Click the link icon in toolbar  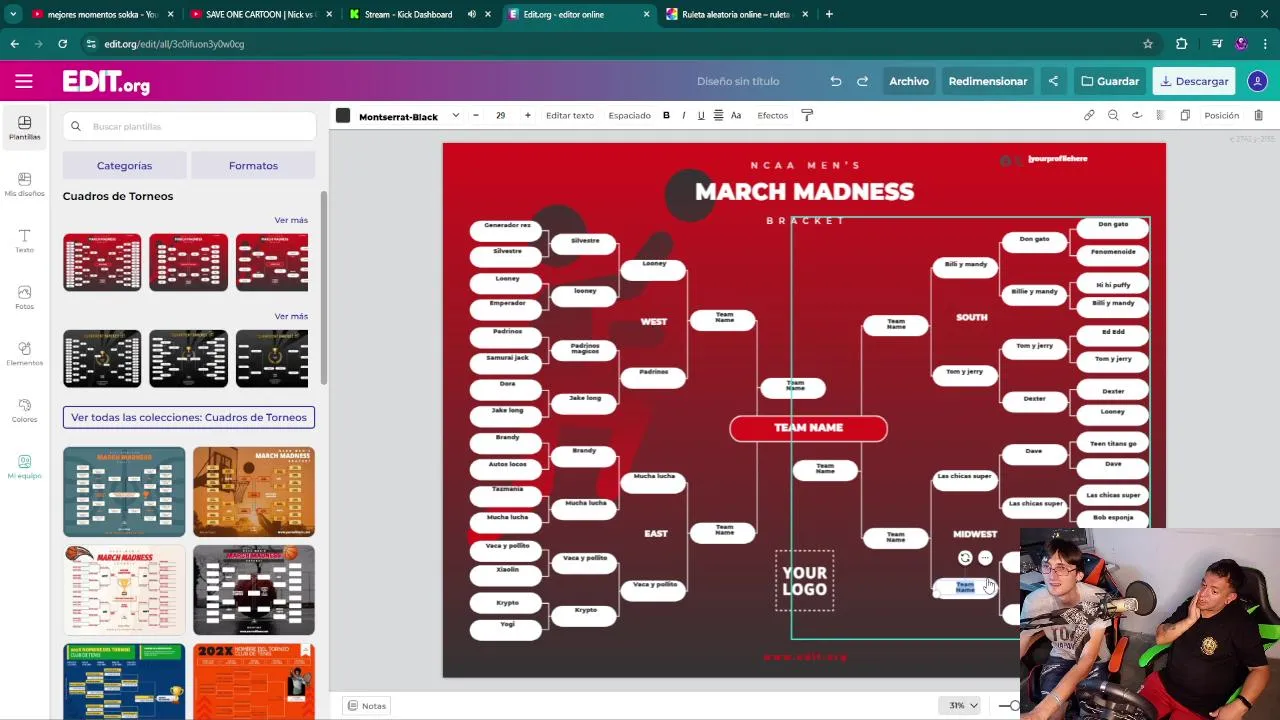pos(1089,115)
